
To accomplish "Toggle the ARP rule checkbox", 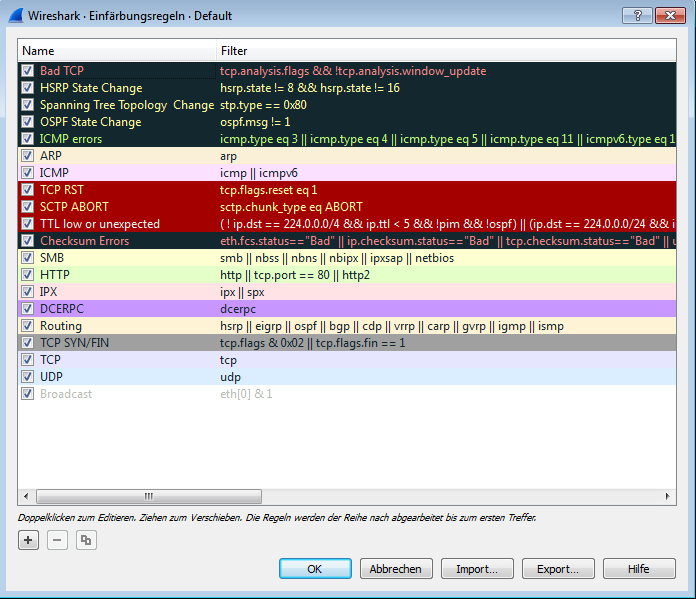I will (28, 155).
